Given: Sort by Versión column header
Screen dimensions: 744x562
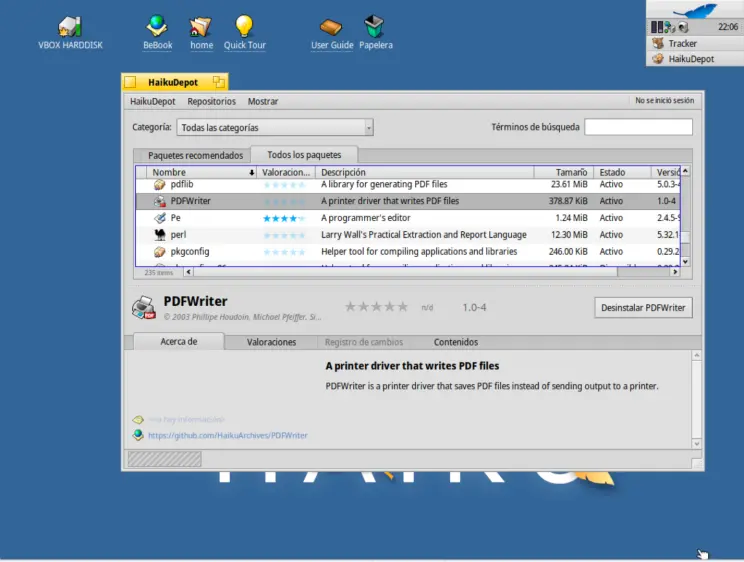Looking at the screenshot, I should pos(666,172).
